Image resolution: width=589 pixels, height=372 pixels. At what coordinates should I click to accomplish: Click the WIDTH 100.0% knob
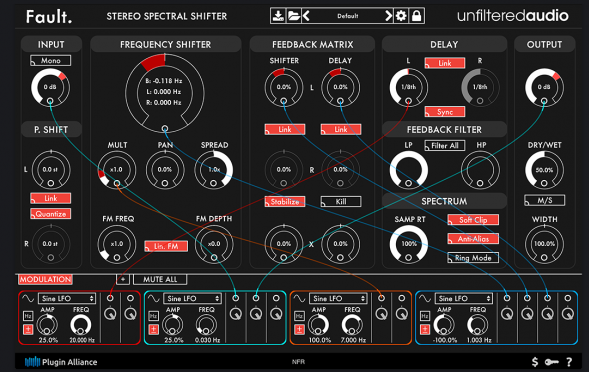pyautogui.click(x=544, y=244)
